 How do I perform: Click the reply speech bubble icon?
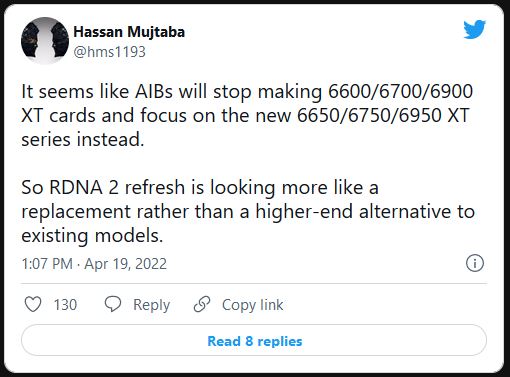(113, 304)
